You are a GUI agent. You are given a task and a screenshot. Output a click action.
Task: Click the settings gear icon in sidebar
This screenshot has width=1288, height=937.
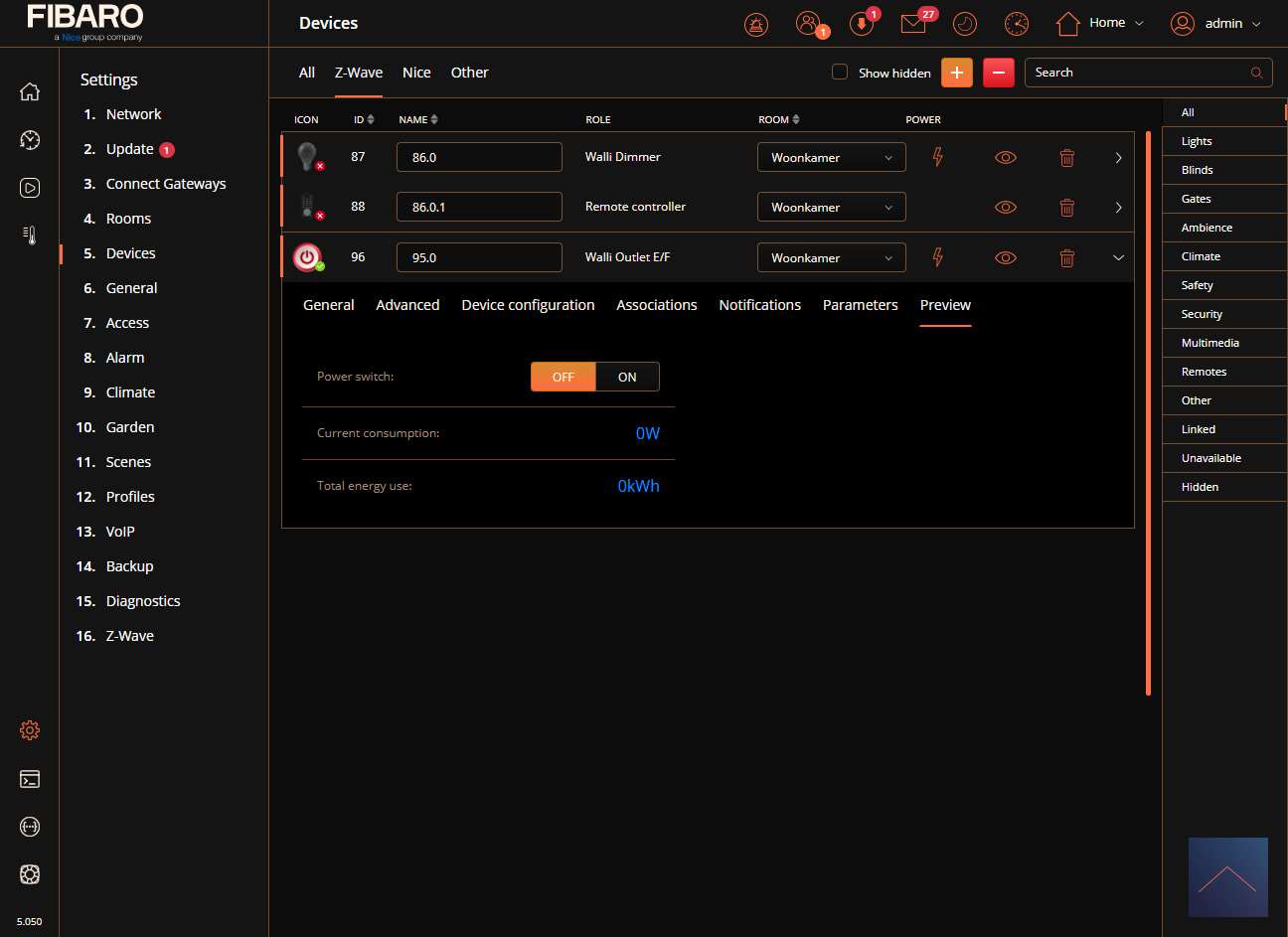pyautogui.click(x=30, y=730)
